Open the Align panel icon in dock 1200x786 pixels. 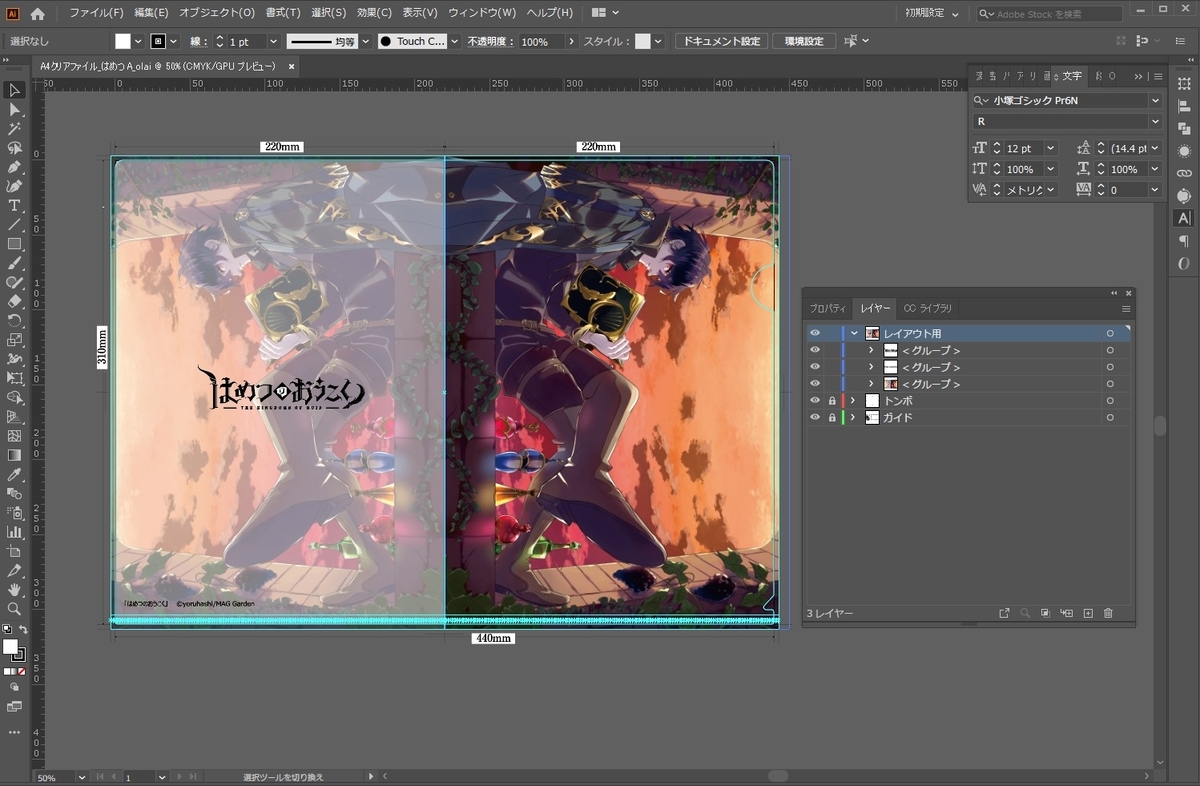1184,106
